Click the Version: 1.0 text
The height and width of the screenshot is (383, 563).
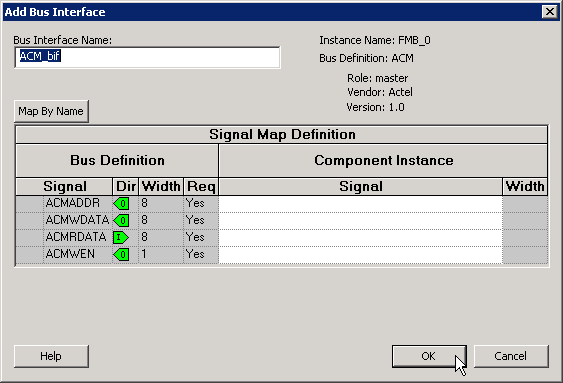375,107
